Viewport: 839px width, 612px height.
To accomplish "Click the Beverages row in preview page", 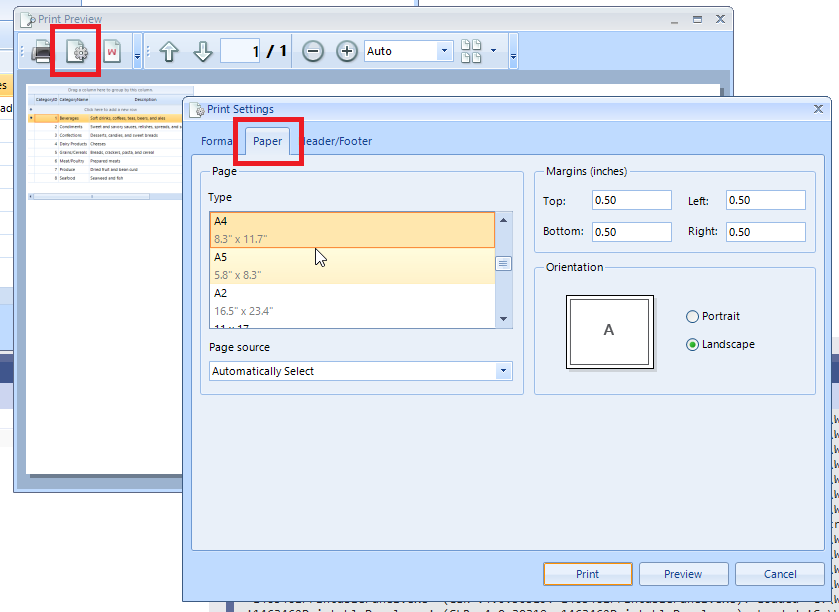I will [105, 118].
